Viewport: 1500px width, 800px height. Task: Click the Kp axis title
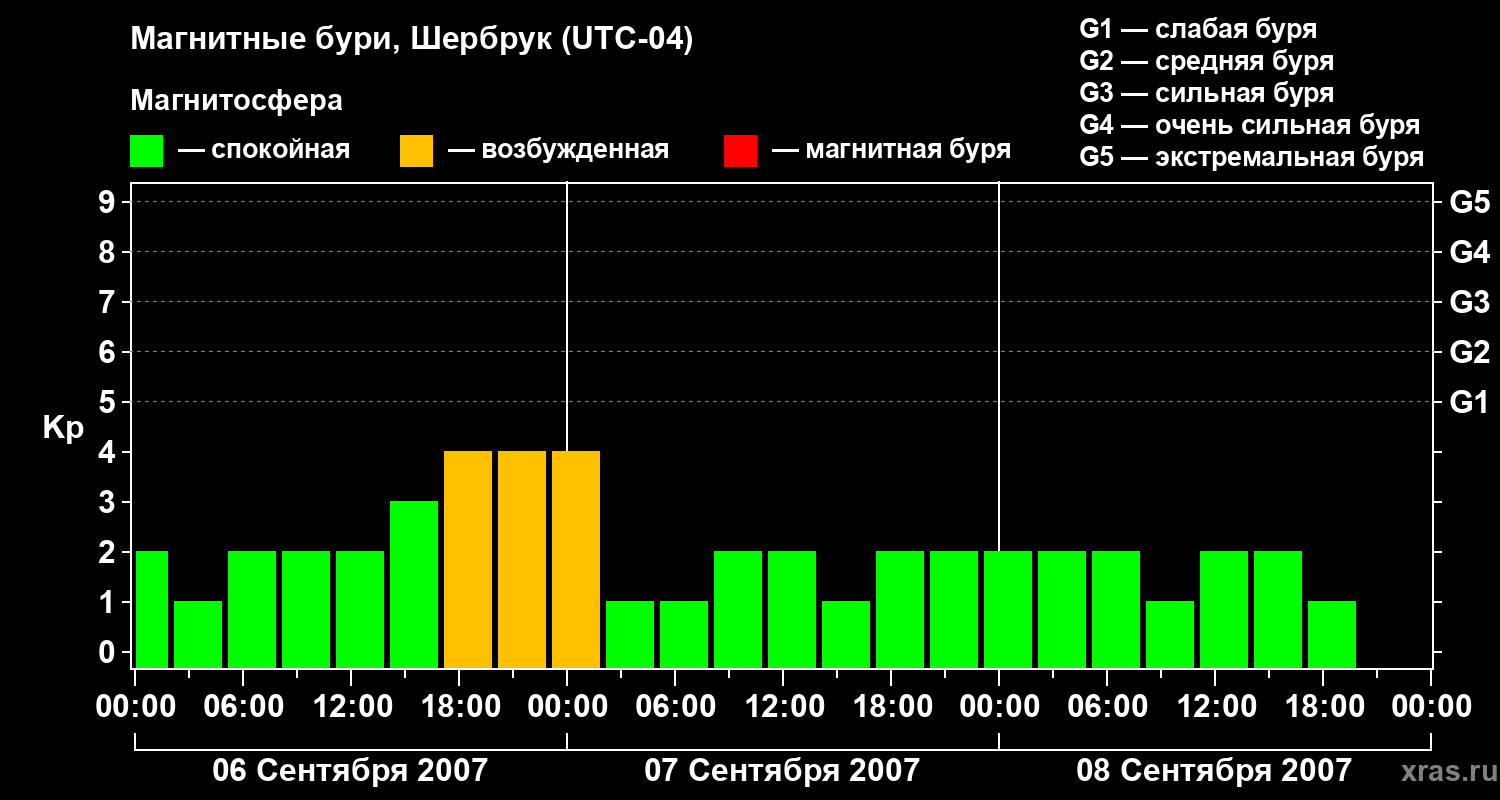(63, 428)
